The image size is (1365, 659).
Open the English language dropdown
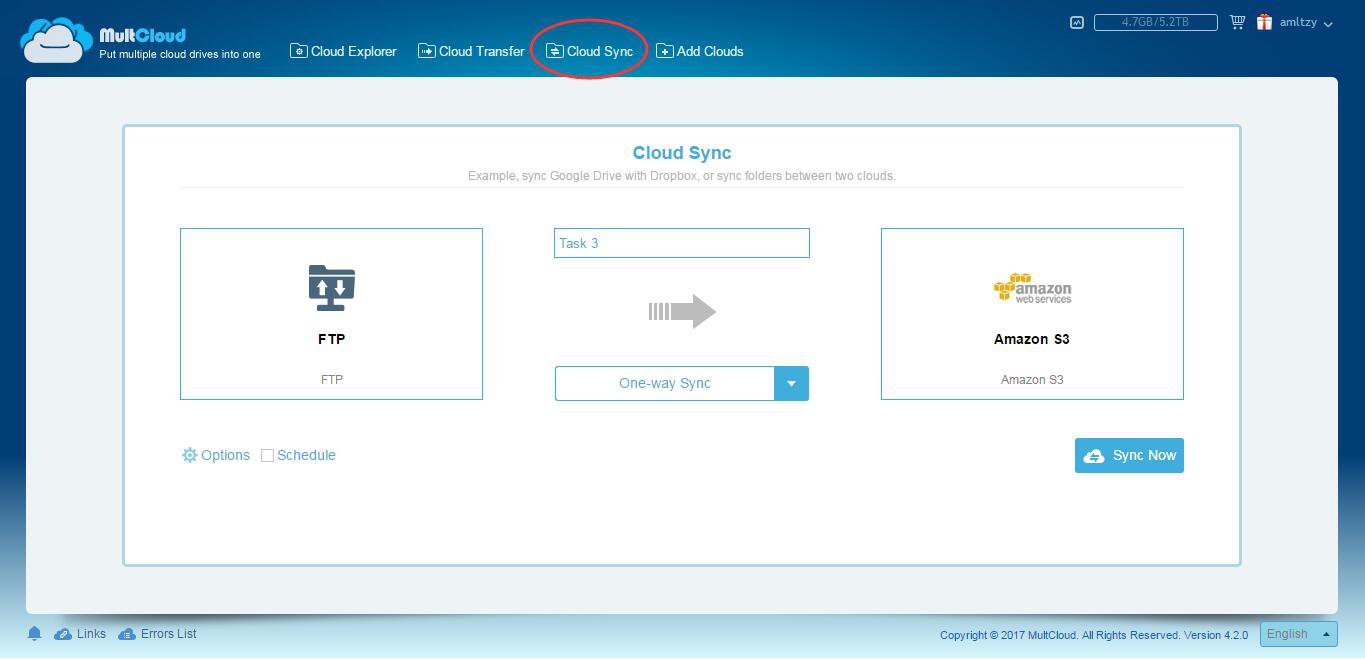pos(1298,634)
